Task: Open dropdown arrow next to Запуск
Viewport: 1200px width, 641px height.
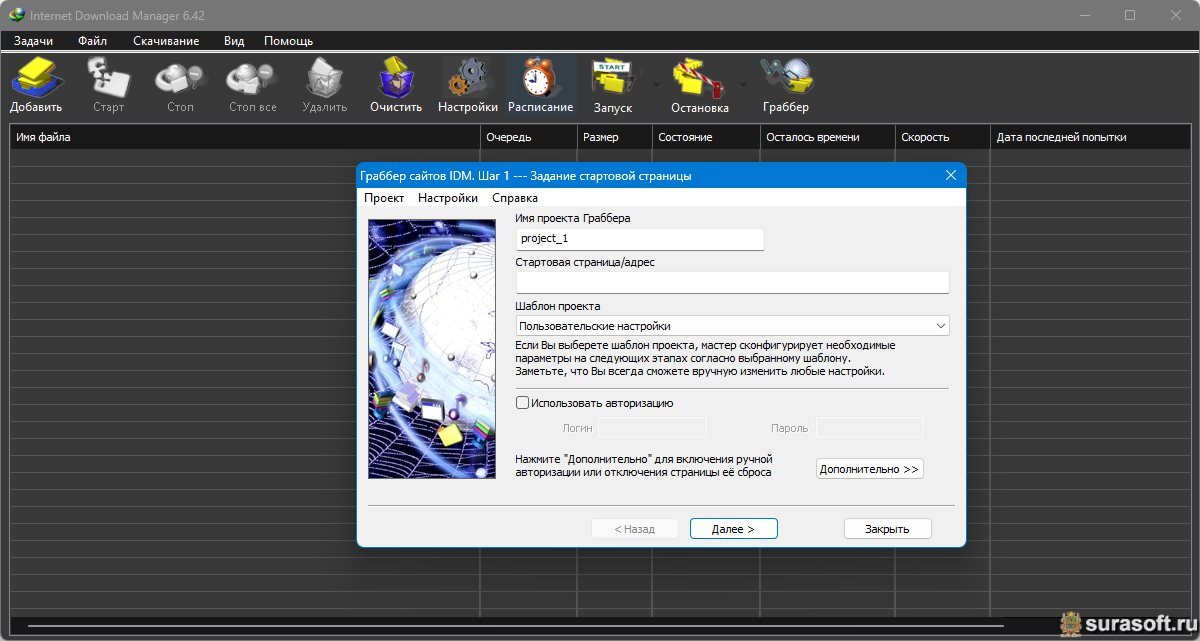Action: (x=656, y=85)
